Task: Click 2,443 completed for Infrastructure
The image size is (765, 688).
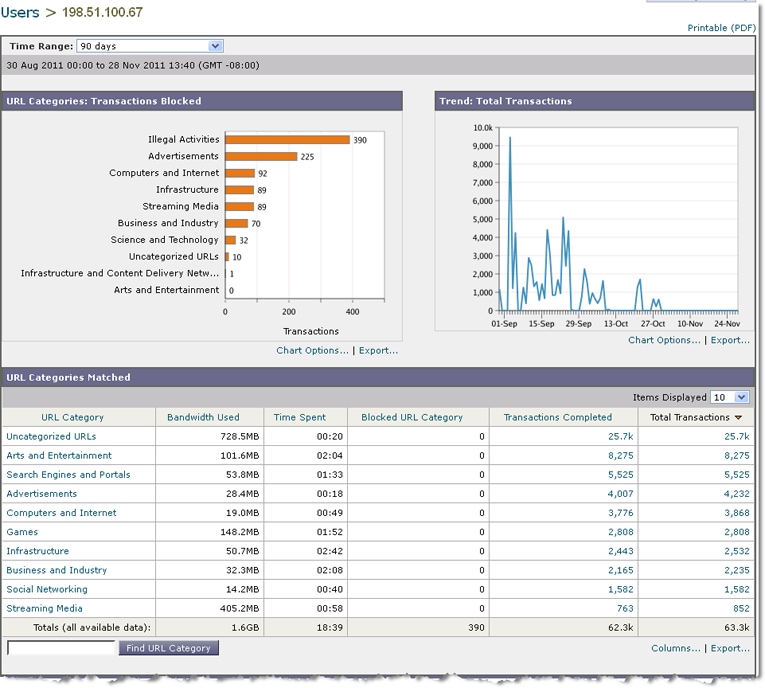Action: pyautogui.click(x=620, y=551)
